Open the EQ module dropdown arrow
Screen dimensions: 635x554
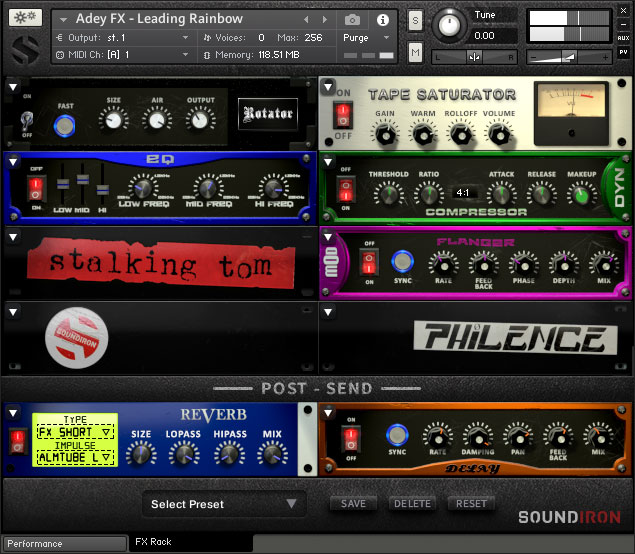(x=13, y=162)
